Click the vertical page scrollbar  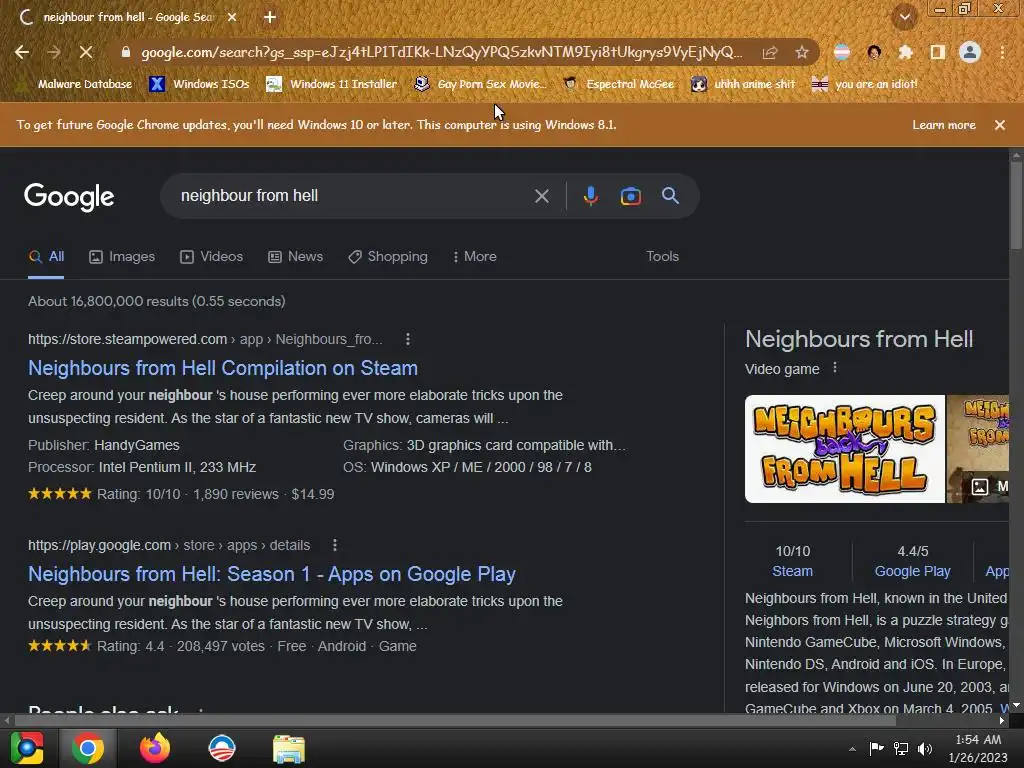click(x=1016, y=204)
